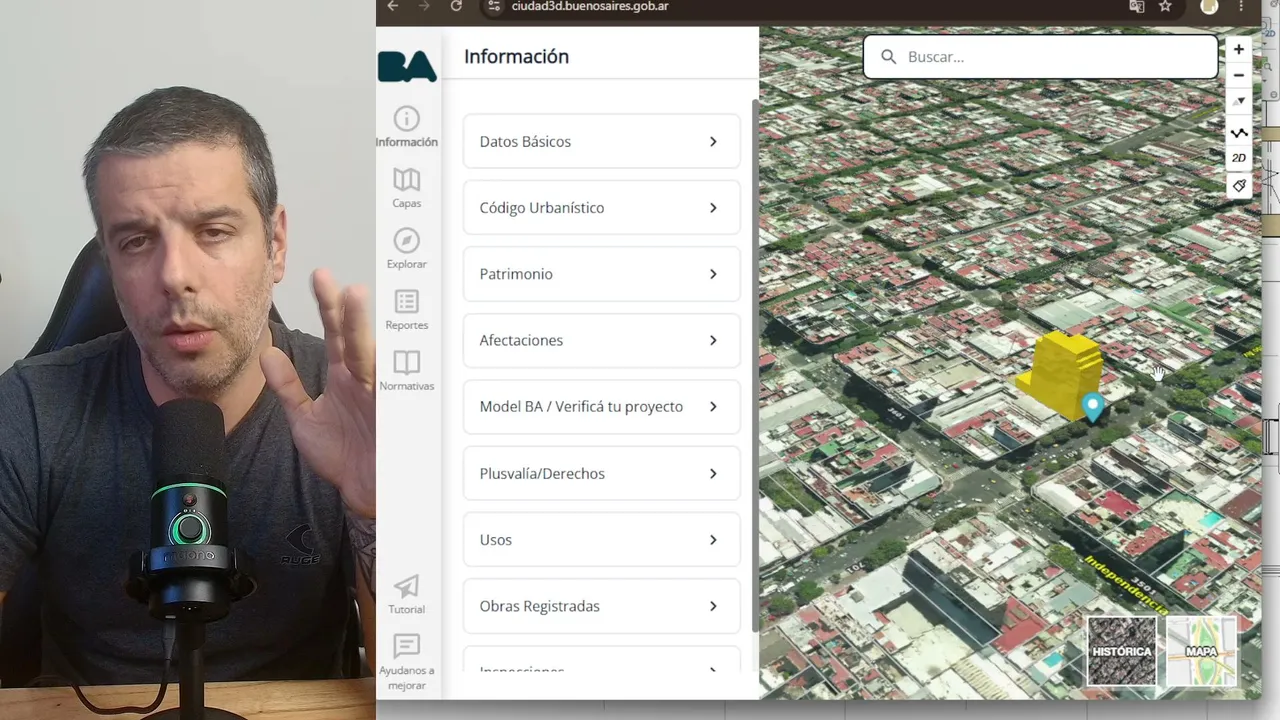1280x720 pixels.
Task: Open site information icon beside the URL
Action: coord(492,6)
